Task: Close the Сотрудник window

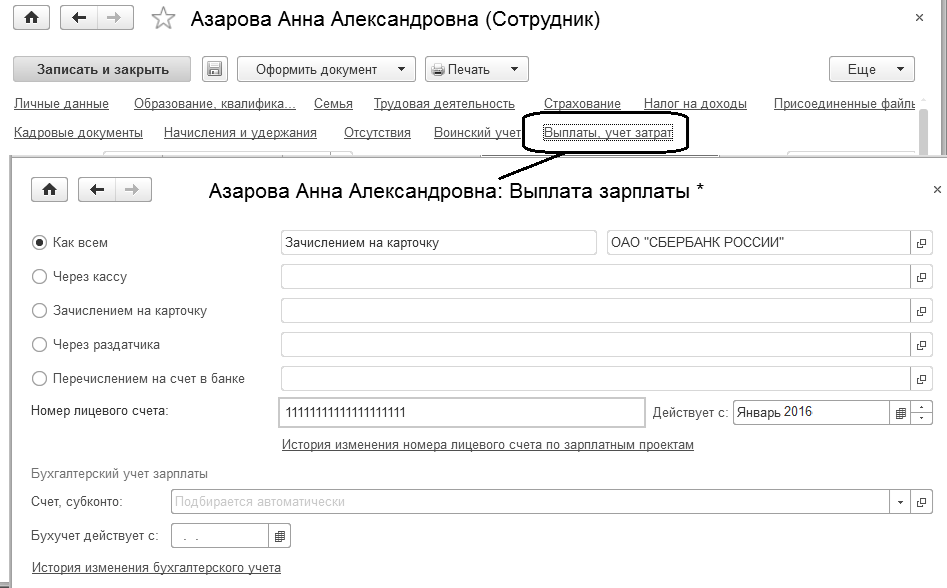Action: coord(919,18)
